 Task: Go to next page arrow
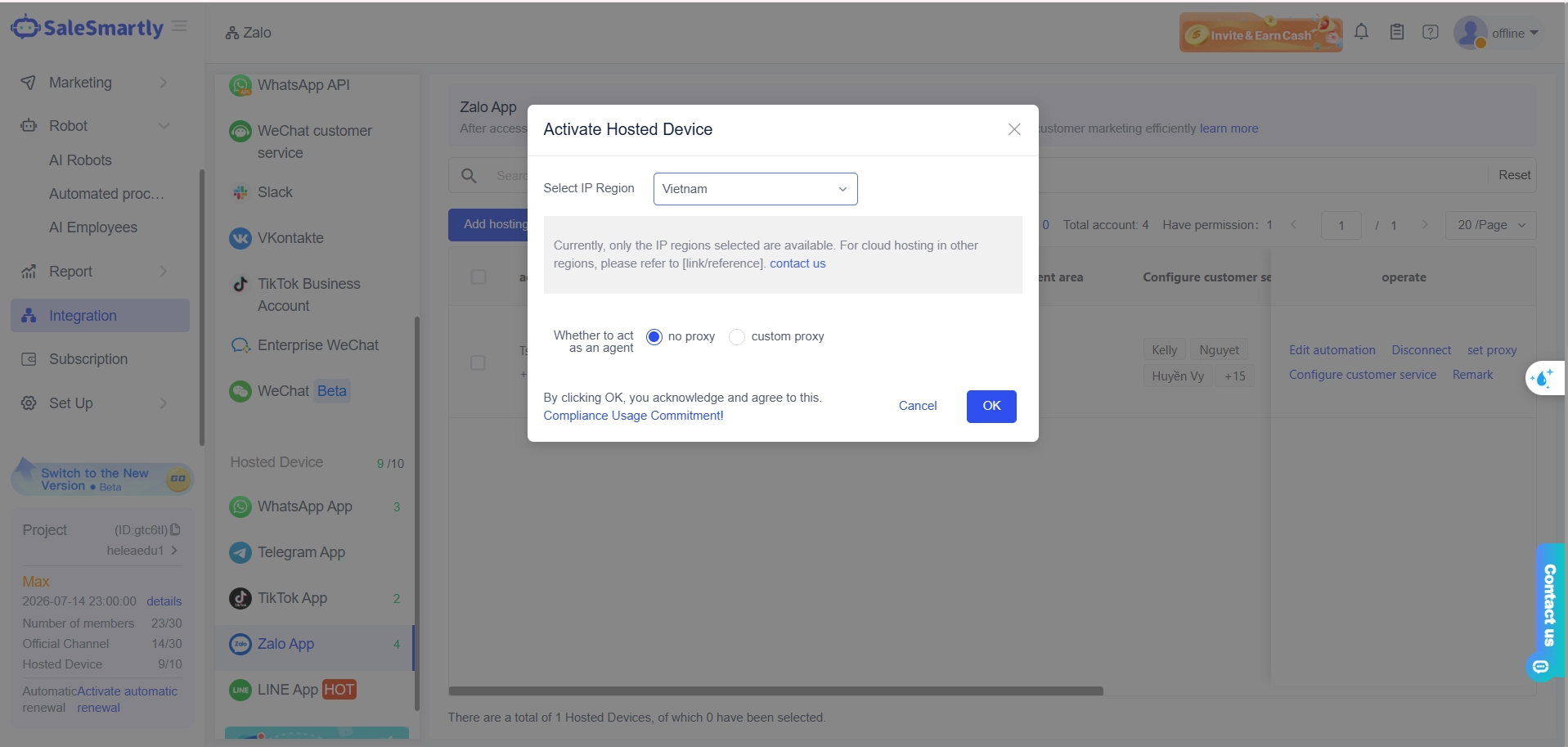[x=1424, y=225]
